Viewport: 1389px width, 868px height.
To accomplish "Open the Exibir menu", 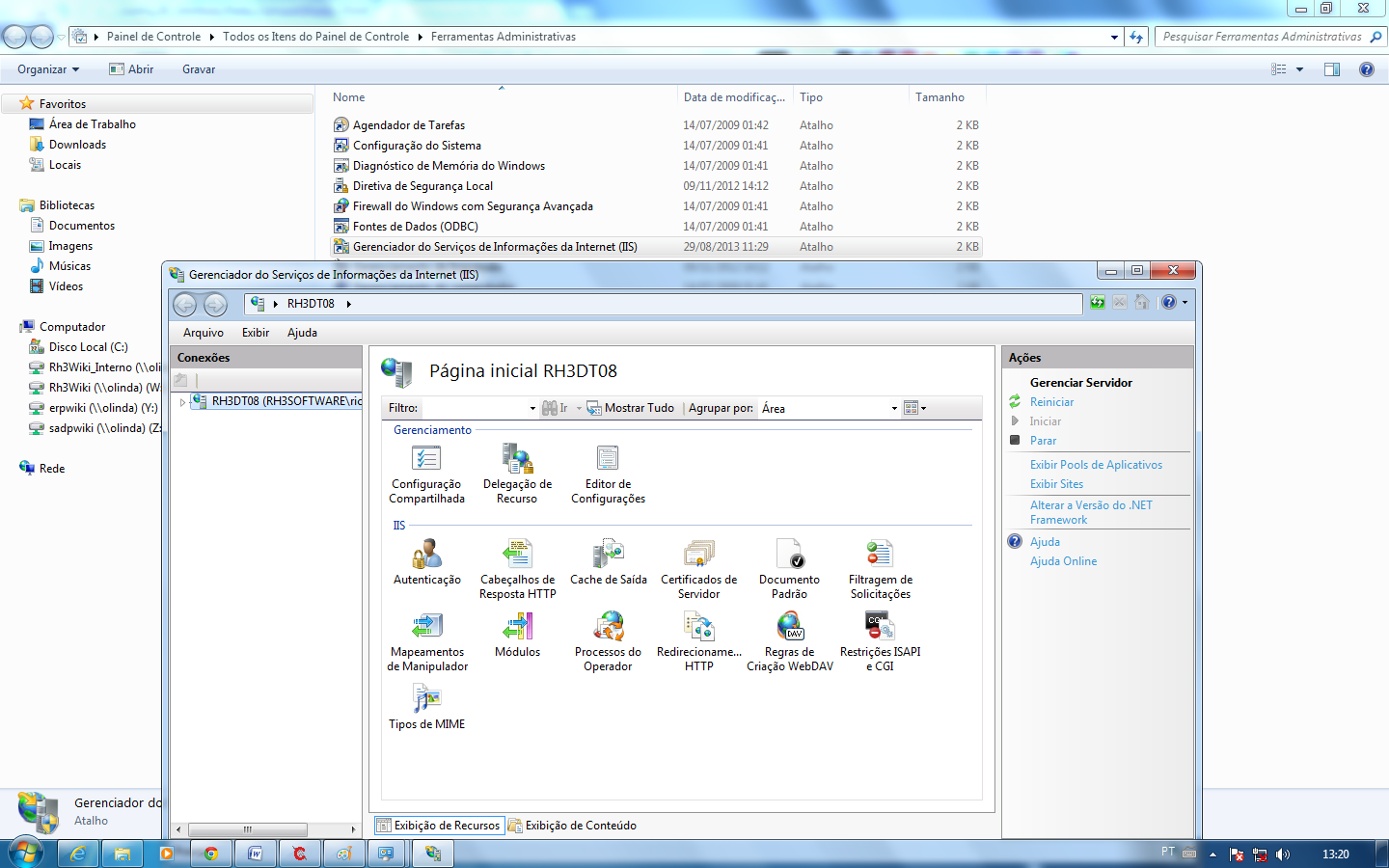I will tap(256, 333).
